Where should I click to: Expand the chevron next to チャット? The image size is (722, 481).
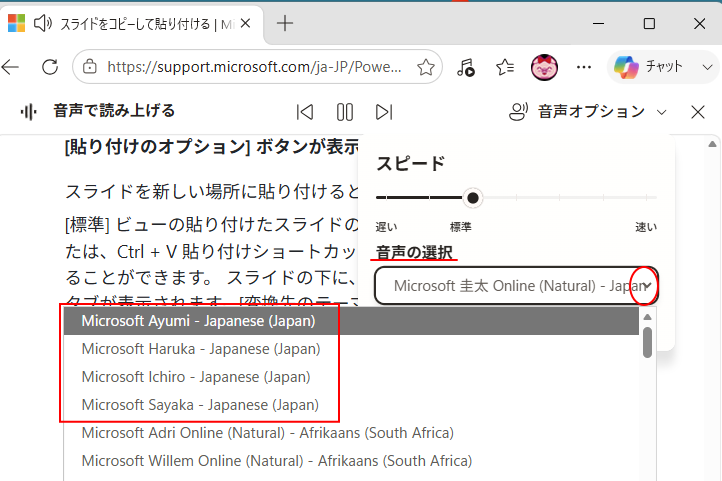coord(707,67)
